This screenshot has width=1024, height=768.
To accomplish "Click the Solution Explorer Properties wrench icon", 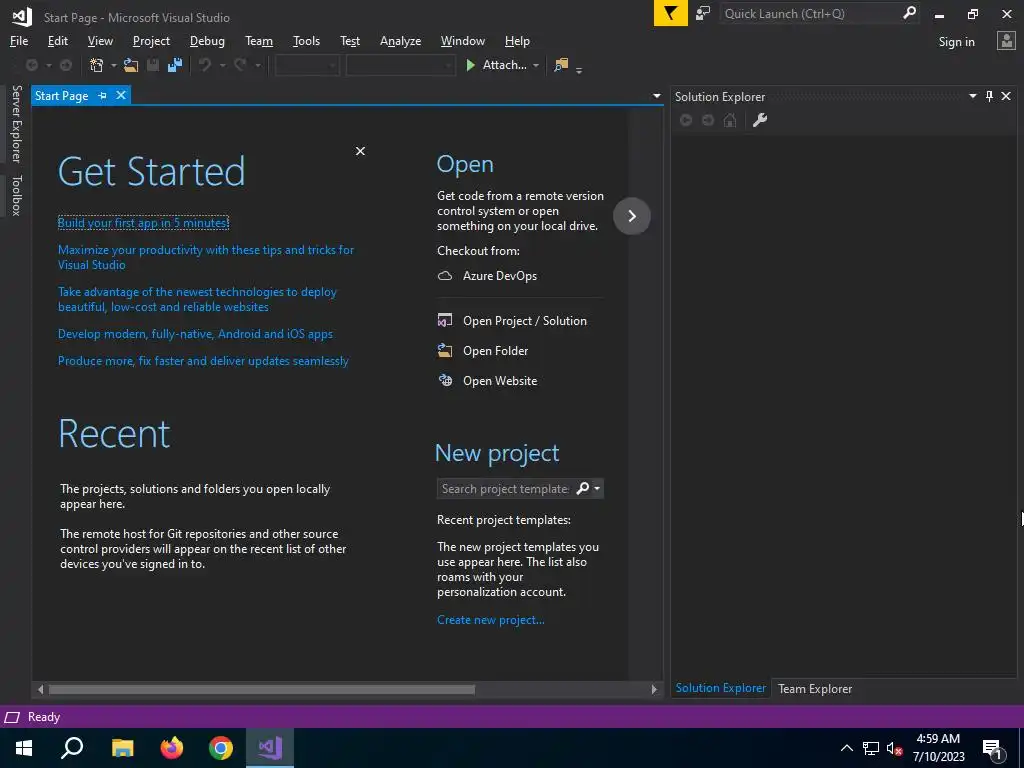I will point(760,120).
